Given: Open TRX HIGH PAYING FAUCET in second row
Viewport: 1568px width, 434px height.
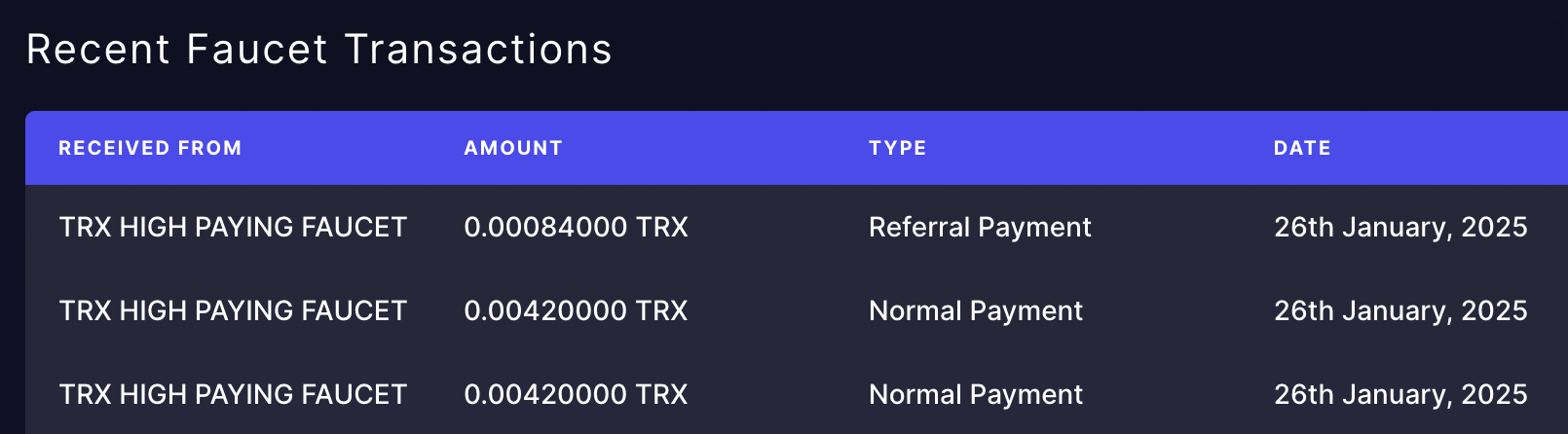Looking at the screenshot, I should (x=233, y=310).
